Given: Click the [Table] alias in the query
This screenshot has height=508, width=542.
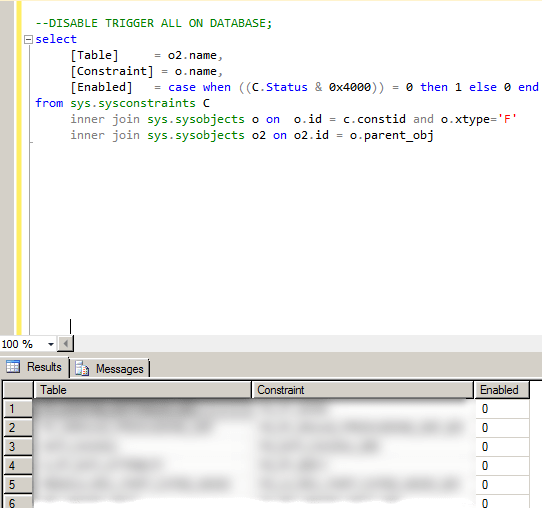Looking at the screenshot, I should click(94, 55).
